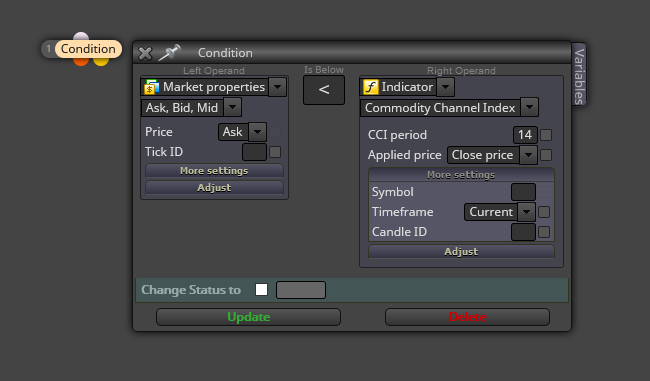Screen dimensions: 650x381
Task: Enable the Change Status to checkbox
Action: [x=262, y=289]
